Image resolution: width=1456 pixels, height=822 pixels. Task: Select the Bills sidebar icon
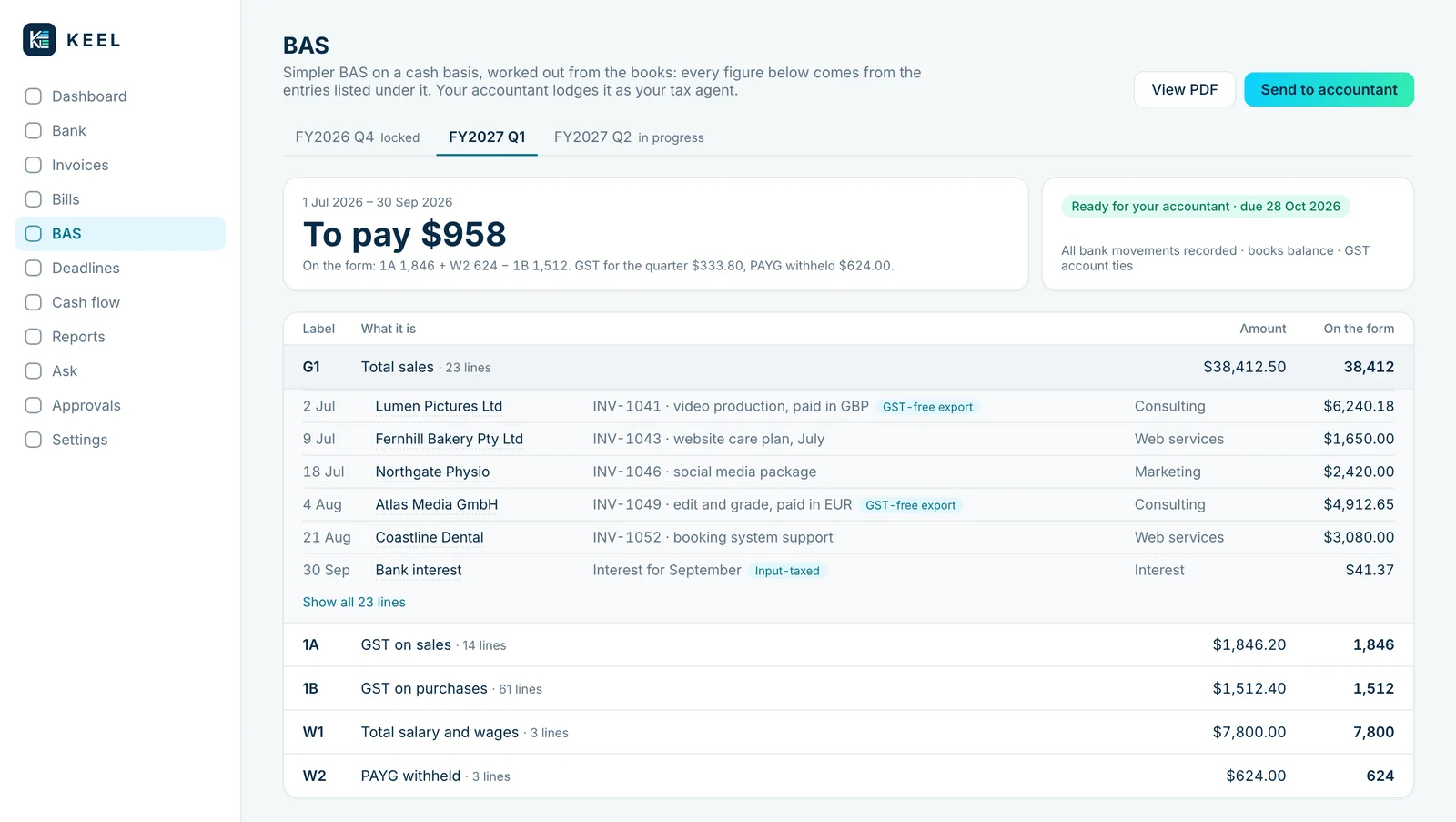(34, 199)
